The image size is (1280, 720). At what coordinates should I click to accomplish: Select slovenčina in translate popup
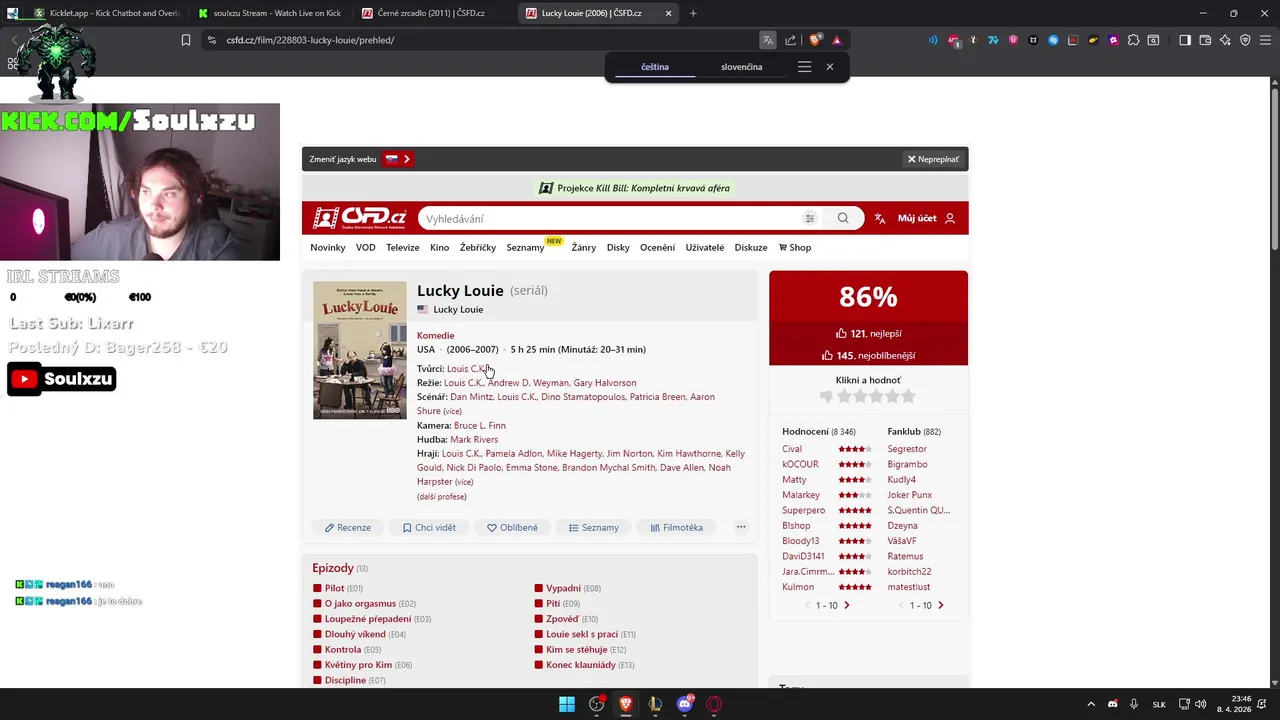tap(741, 67)
